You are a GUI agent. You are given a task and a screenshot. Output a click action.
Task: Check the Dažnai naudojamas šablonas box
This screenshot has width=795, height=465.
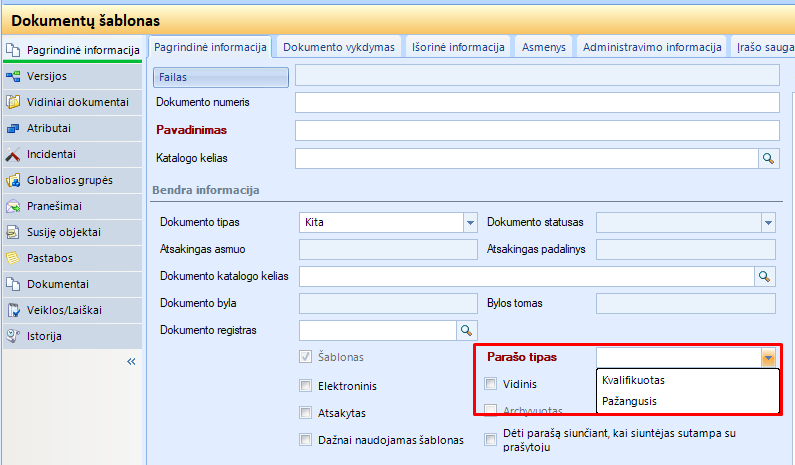pos(305,439)
